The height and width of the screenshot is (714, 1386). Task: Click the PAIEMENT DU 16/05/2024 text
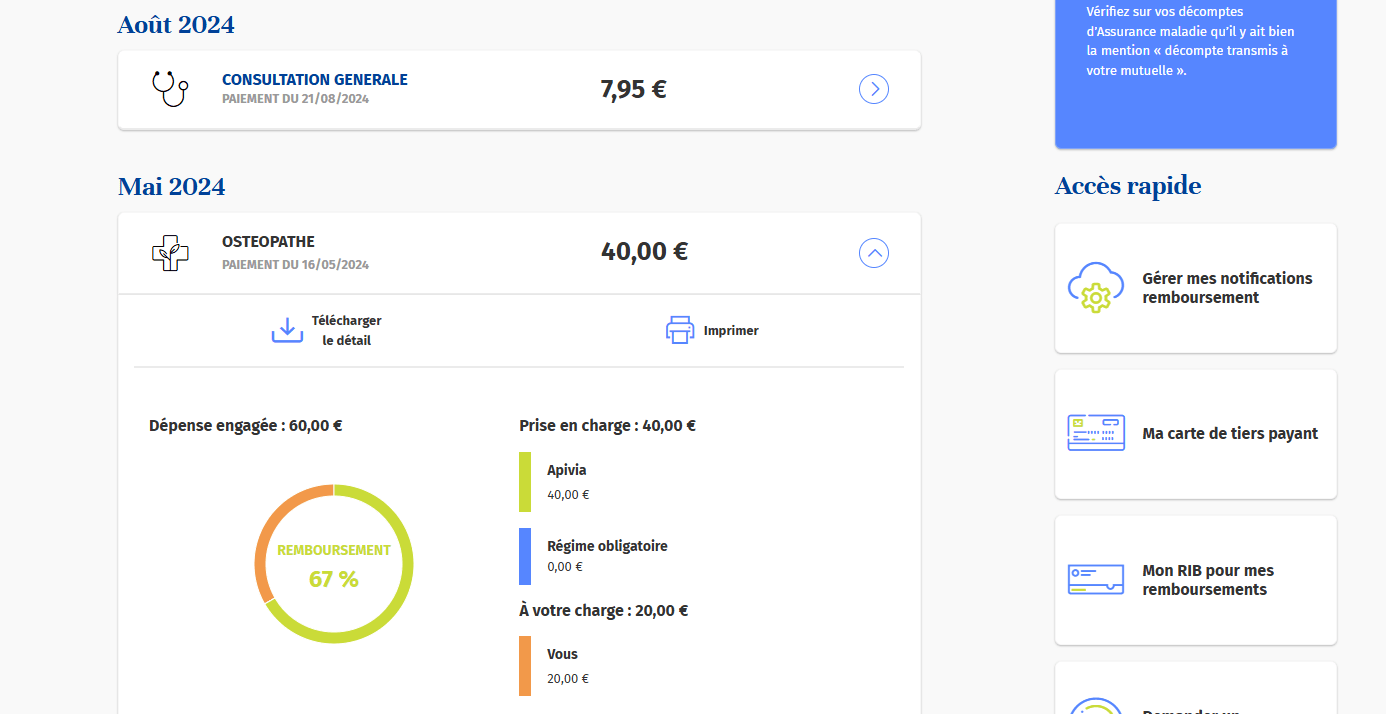(x=295, y=265)
